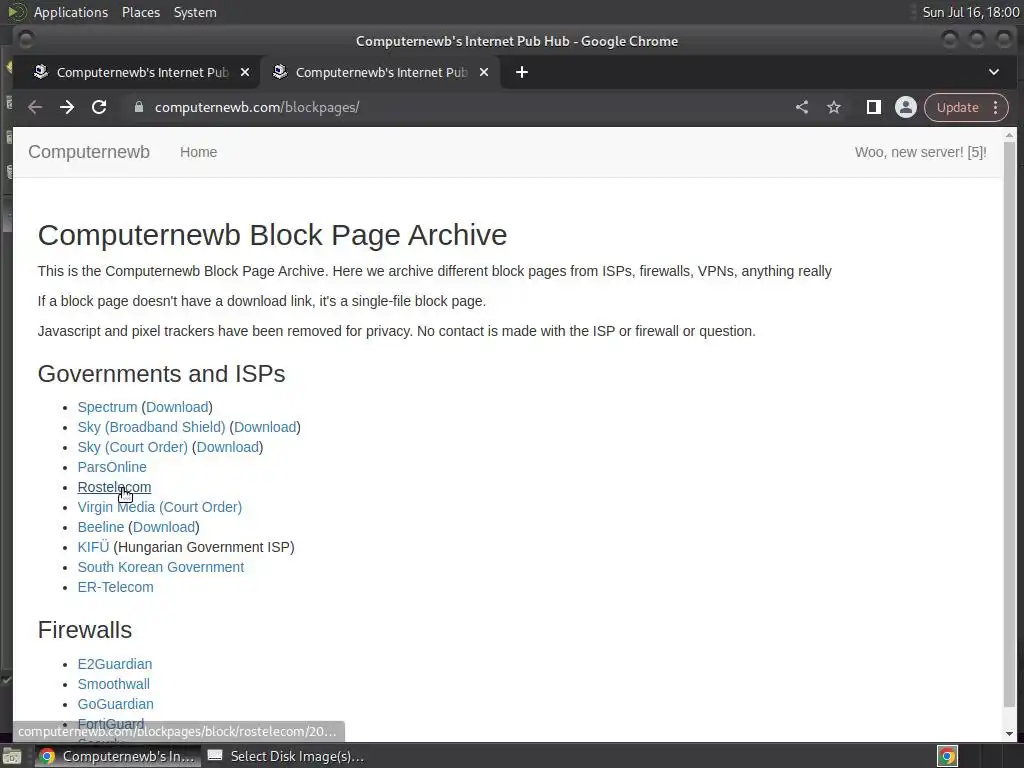Expand the tab search dropdown arrow
1024x768 pixels.
[993, 72]
